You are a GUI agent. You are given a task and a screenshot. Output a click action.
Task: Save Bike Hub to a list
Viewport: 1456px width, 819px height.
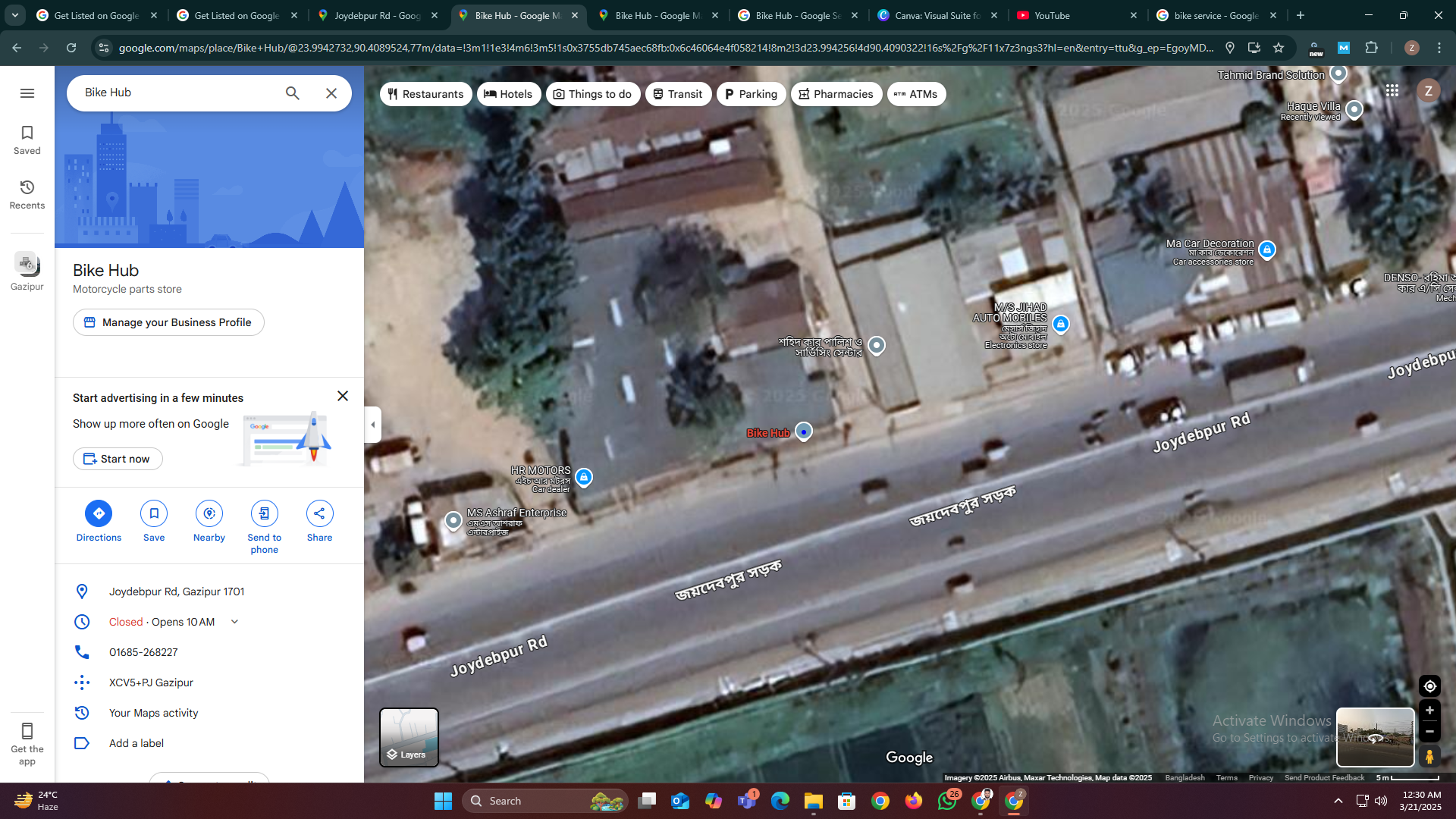153,513
